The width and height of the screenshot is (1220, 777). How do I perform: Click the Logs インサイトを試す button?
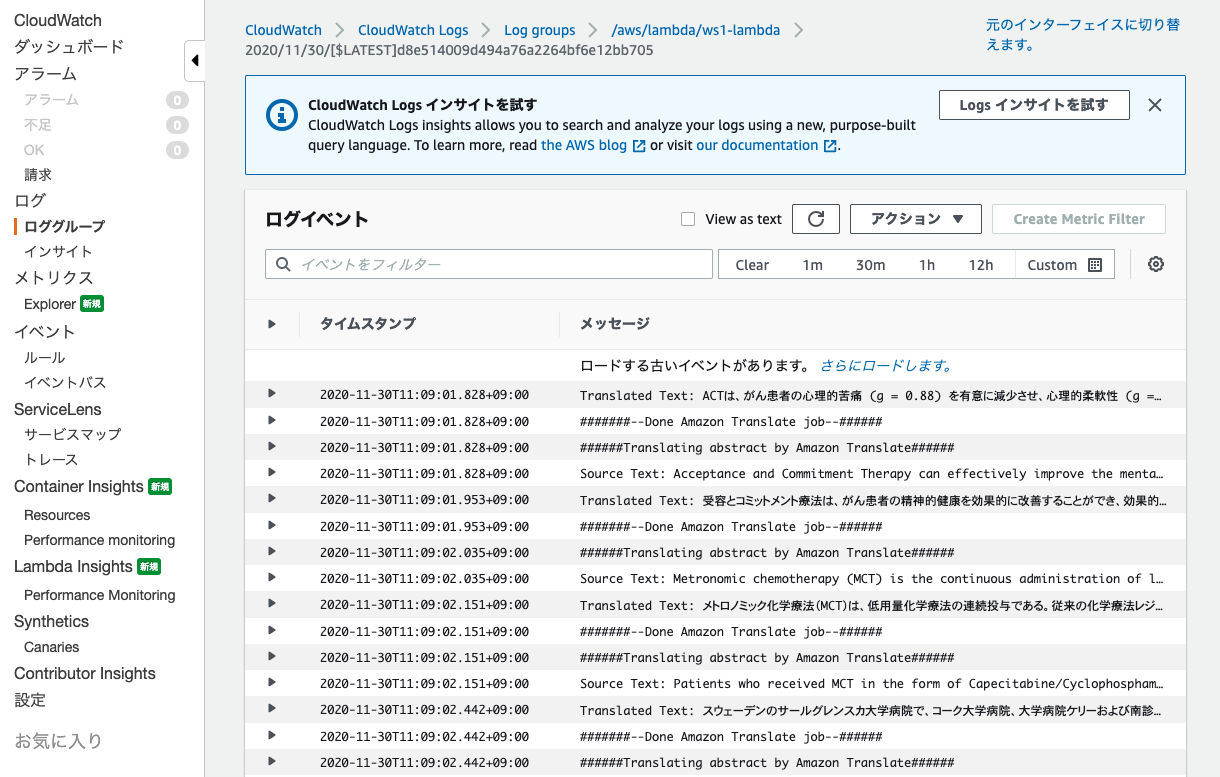(1034, 105)
